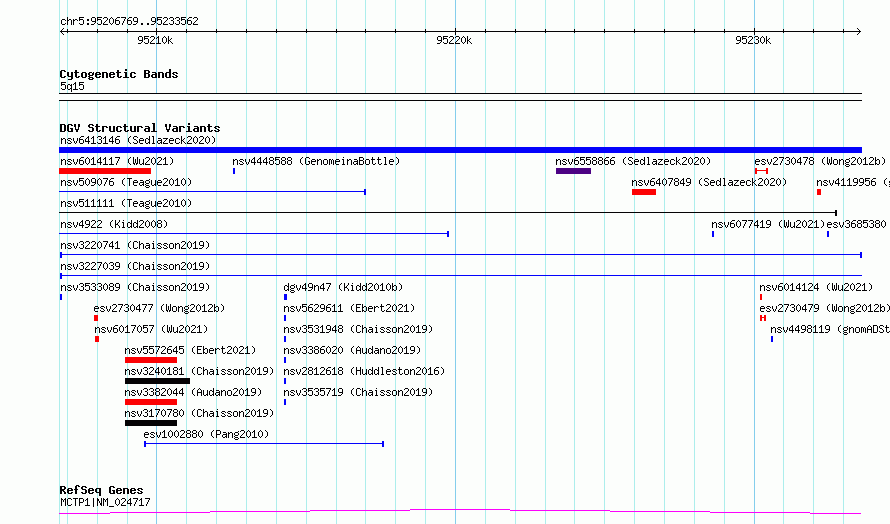Select the red nsv3382044 variant bar
Image resolution: width=890 pixels, height=524 pixels.
tap(151, 402)
